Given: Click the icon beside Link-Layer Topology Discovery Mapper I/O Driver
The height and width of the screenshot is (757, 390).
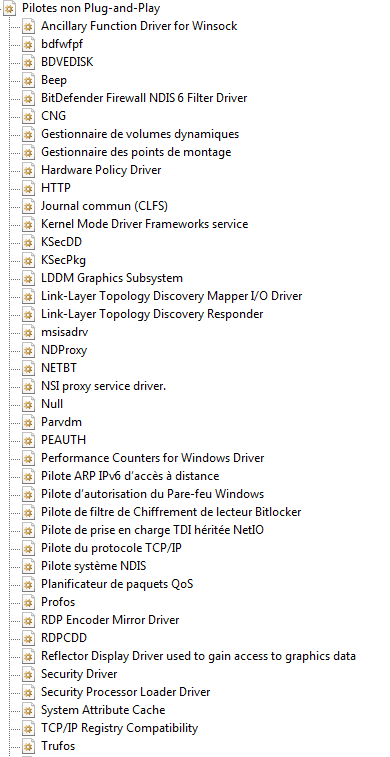Looking at the screenshot, I should coord(28,296).
